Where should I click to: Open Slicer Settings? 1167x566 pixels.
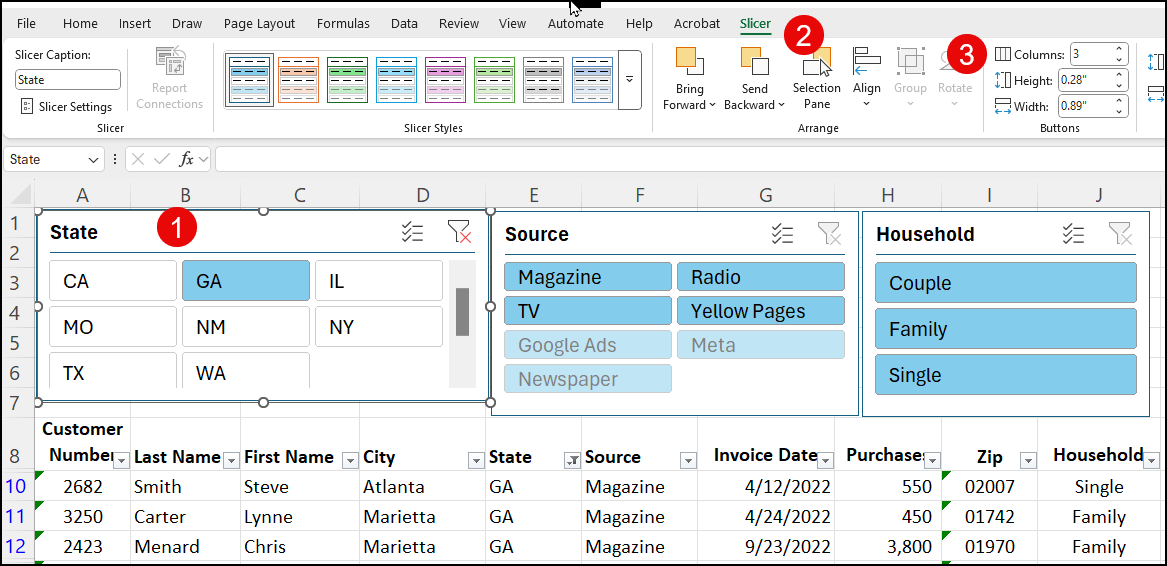pyautogui.click(x=66, y=106)
